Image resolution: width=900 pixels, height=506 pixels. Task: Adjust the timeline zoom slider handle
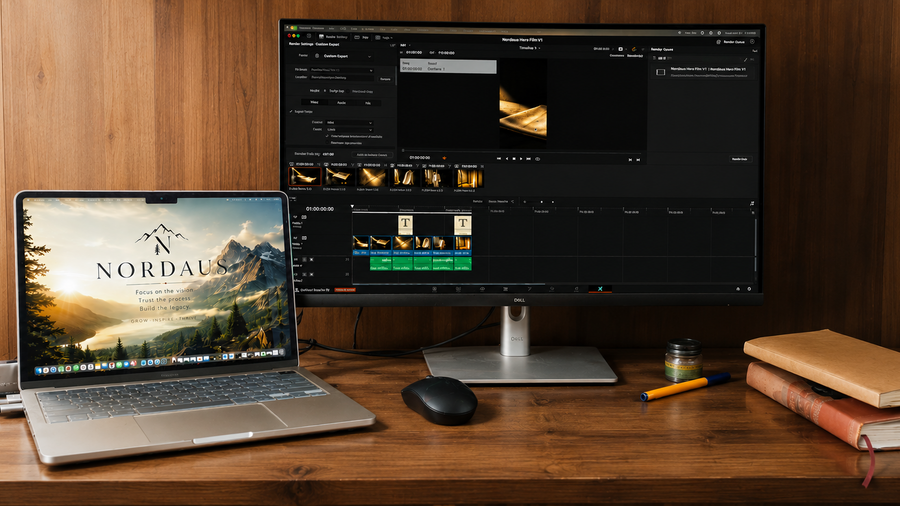(x=542, y=202)
